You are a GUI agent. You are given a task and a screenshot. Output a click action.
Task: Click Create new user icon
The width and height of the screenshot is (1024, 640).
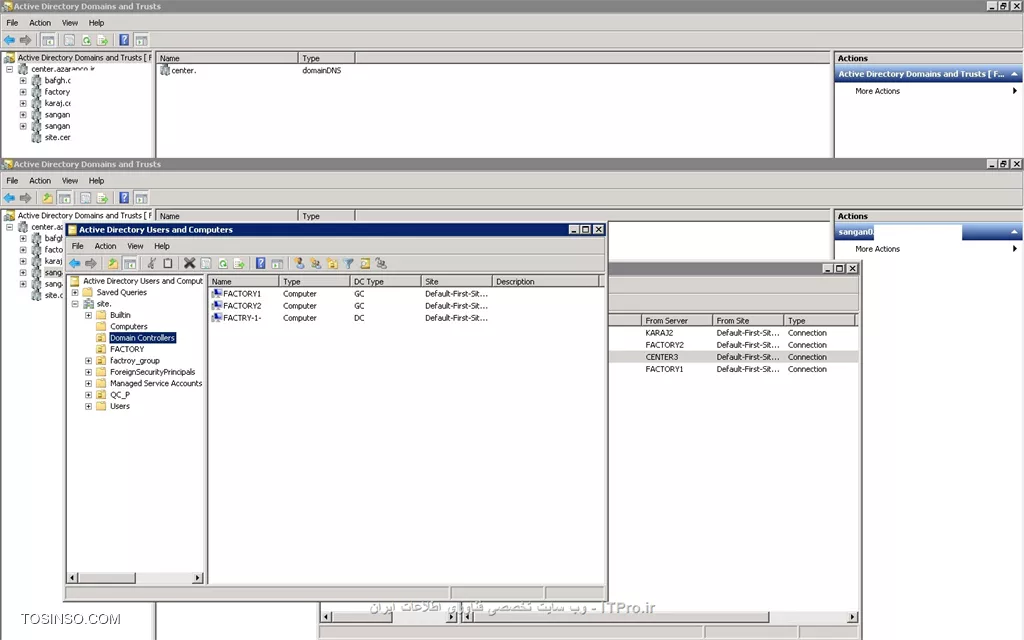pyautogui.click(x=299, y=264)
